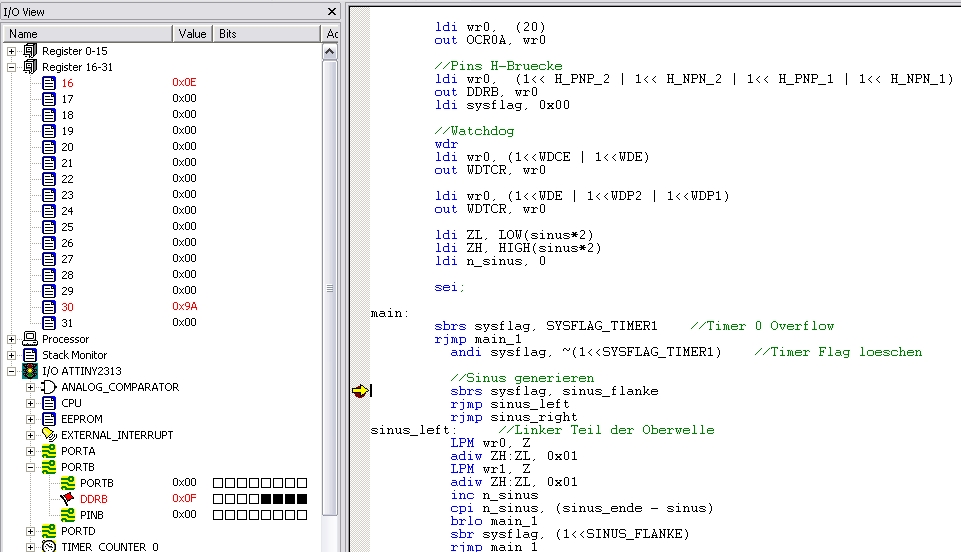Viewport: 961px width, 552px height.
Task: Select register 23 row icon
Action: [x=49, y=195]
